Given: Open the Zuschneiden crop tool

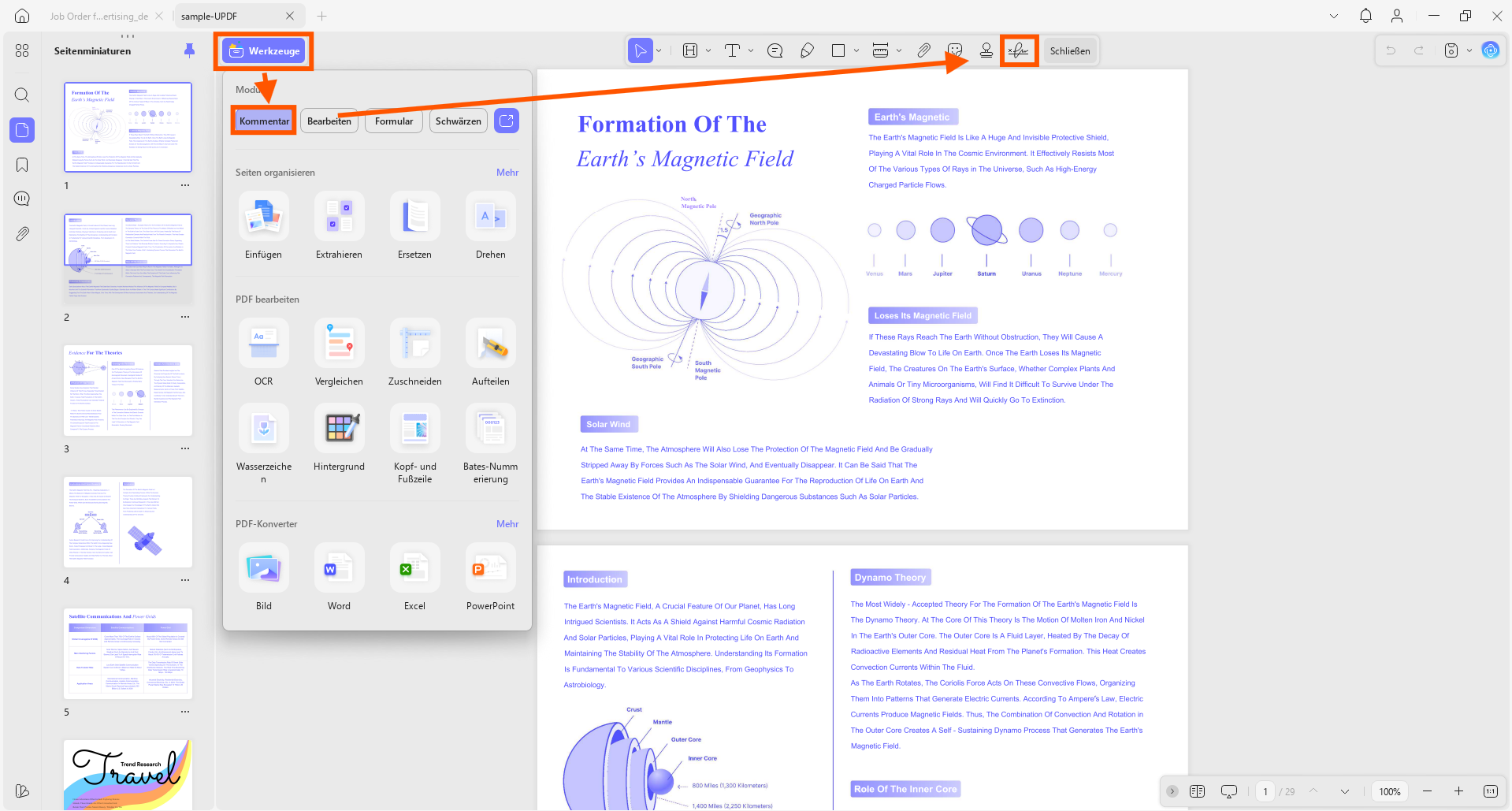Looking at the screenshot, I should pos(414,352).
